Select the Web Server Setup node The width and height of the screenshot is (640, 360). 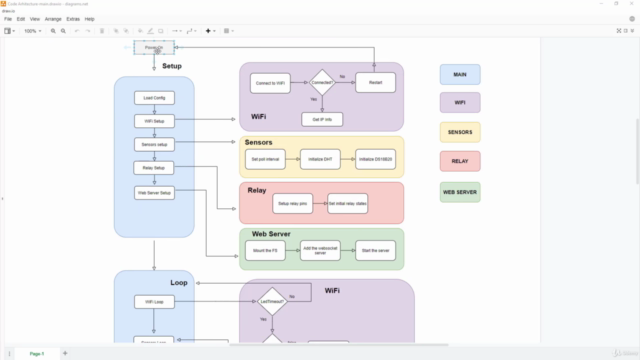coord(154,193)
